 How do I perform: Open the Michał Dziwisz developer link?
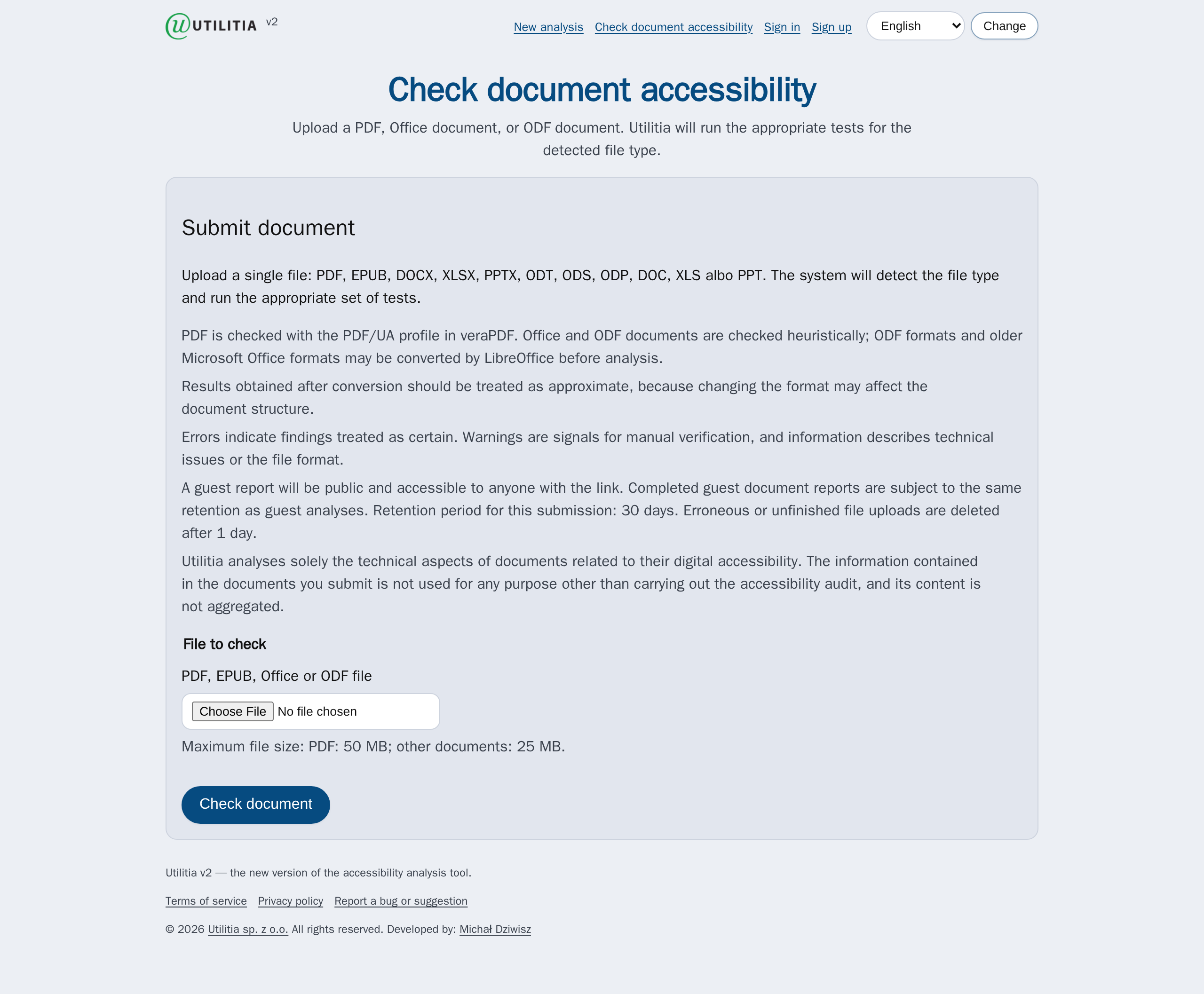(495, 929)
